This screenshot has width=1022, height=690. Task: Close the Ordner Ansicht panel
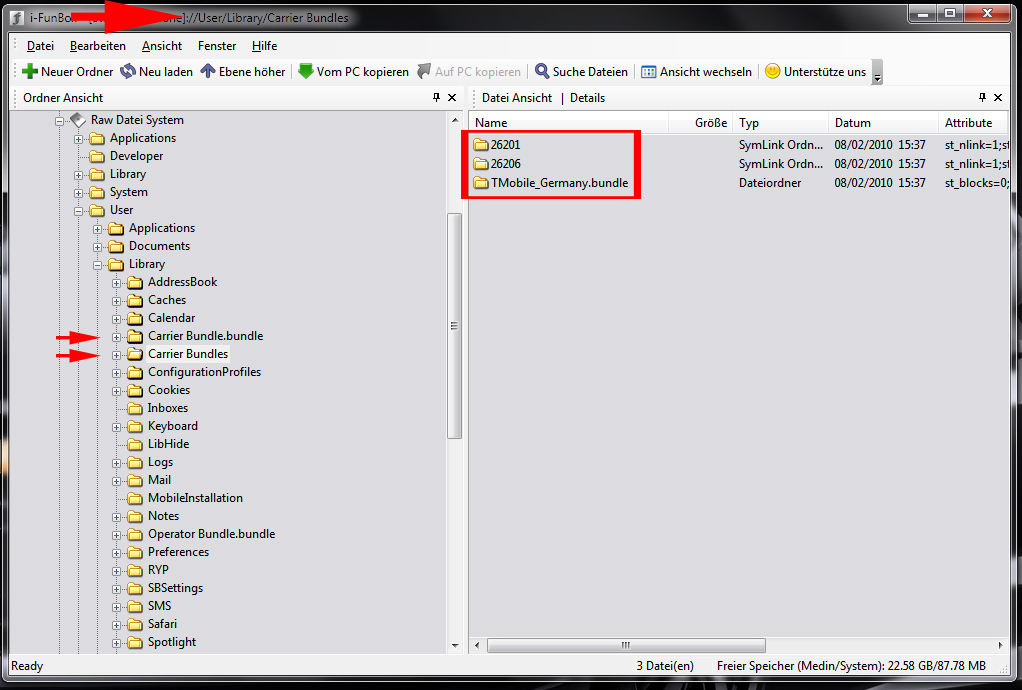click(452, 98)
